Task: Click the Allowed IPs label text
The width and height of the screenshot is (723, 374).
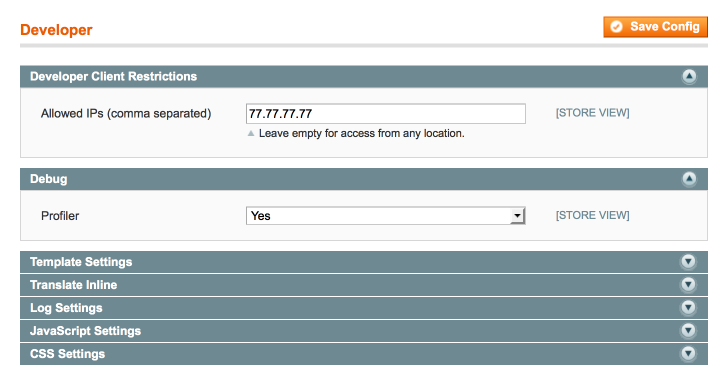Action: point(126,113)
